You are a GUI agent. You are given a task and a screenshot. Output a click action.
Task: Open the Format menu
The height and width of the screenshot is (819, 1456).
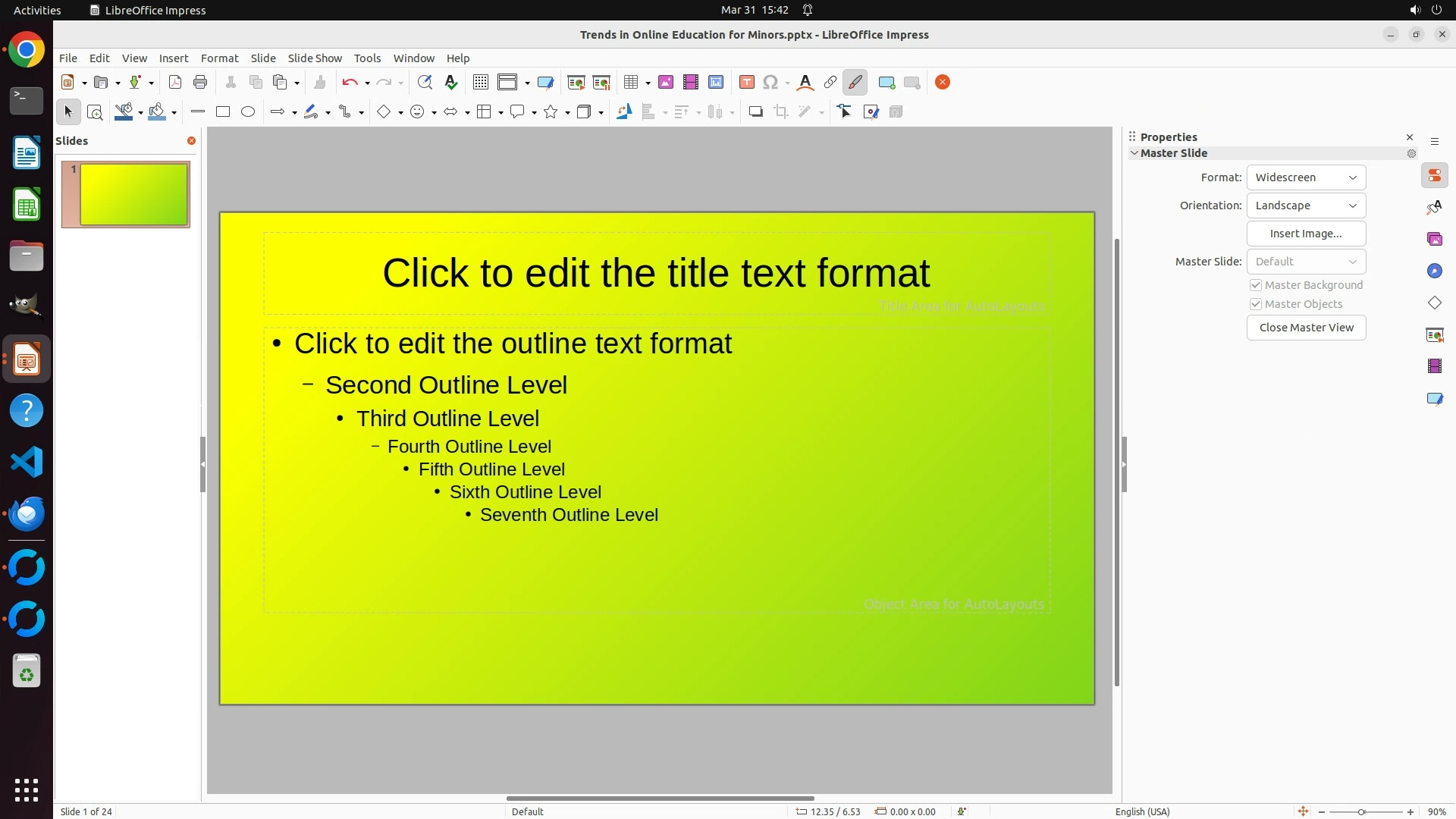point(219,58)
